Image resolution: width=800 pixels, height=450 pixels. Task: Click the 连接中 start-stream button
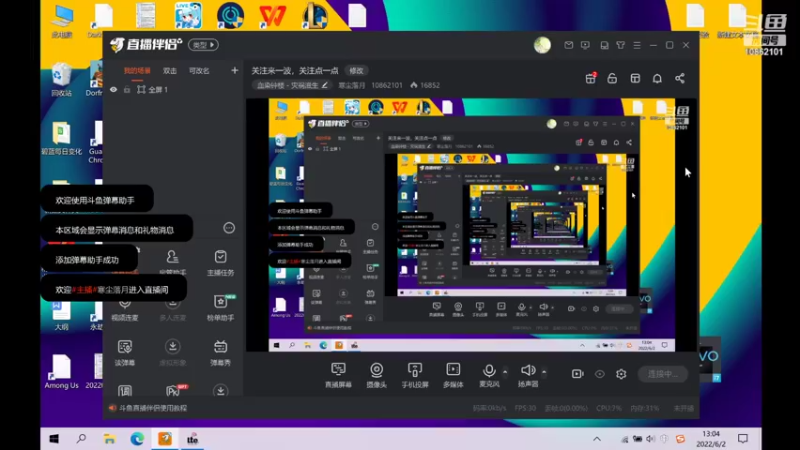click(663, 374)
